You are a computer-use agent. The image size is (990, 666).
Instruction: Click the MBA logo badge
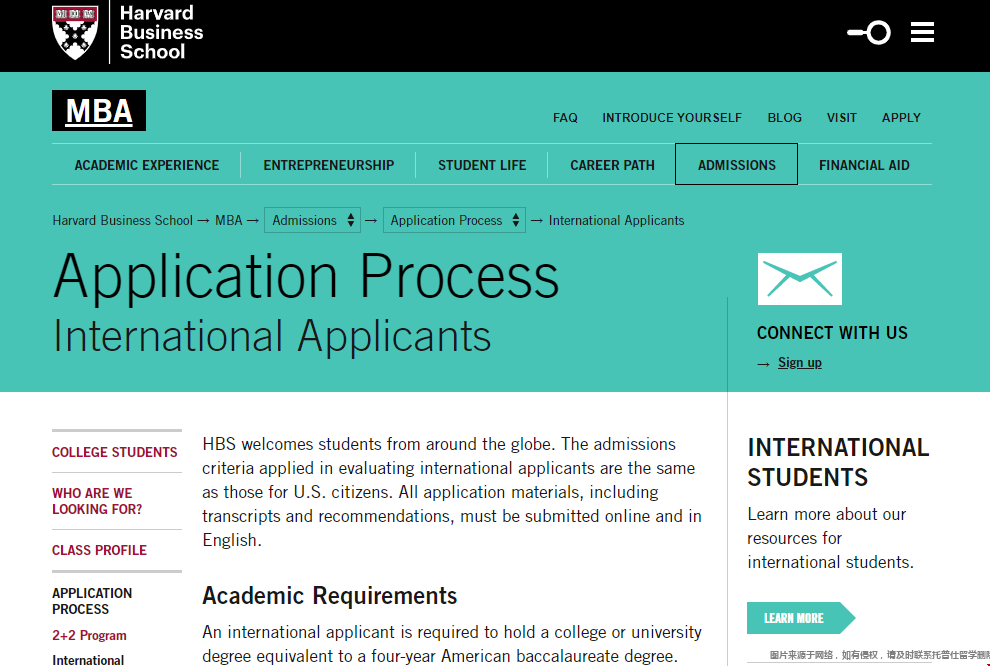[99, 110]
